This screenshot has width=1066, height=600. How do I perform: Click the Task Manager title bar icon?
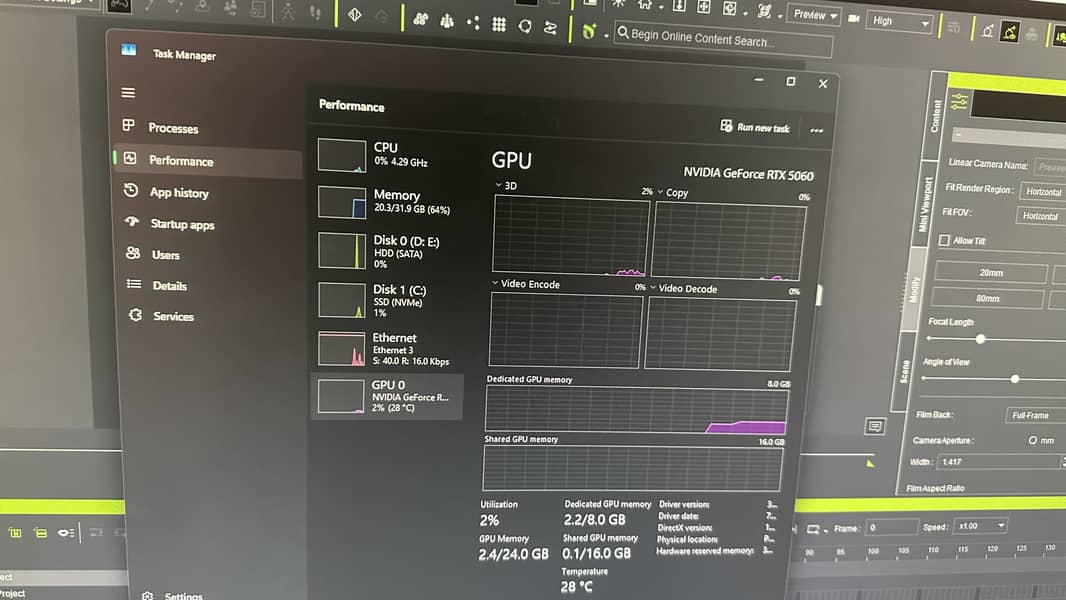[x=128, y=50]
